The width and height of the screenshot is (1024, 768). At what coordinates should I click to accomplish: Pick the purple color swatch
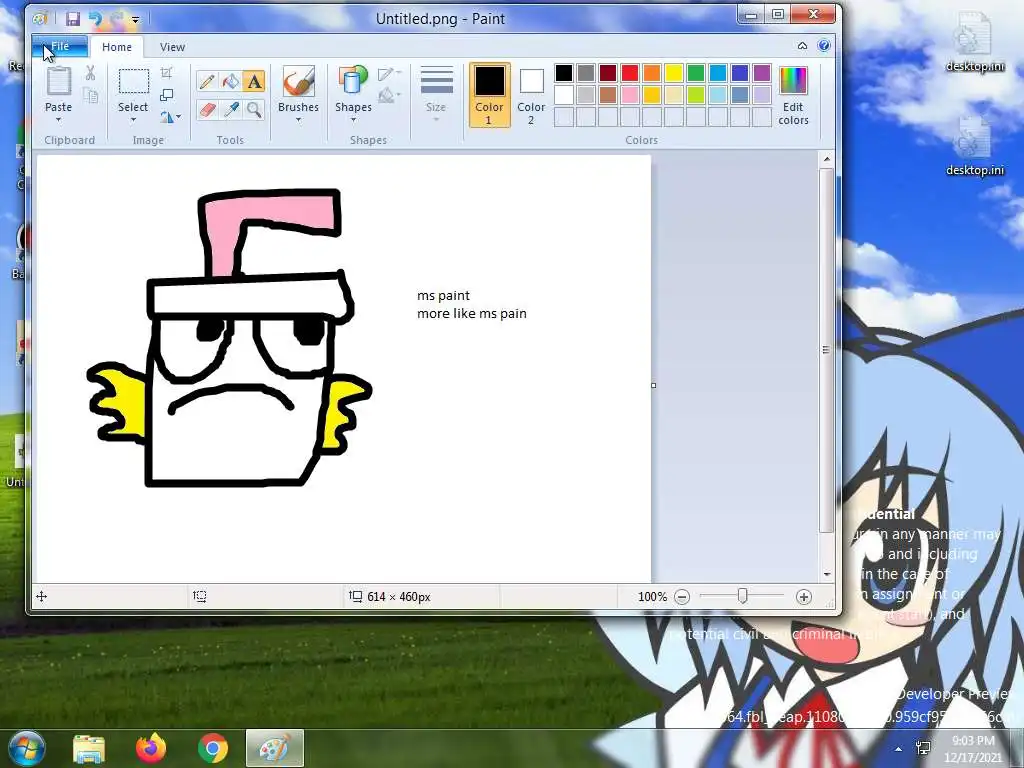coord(761,72)
